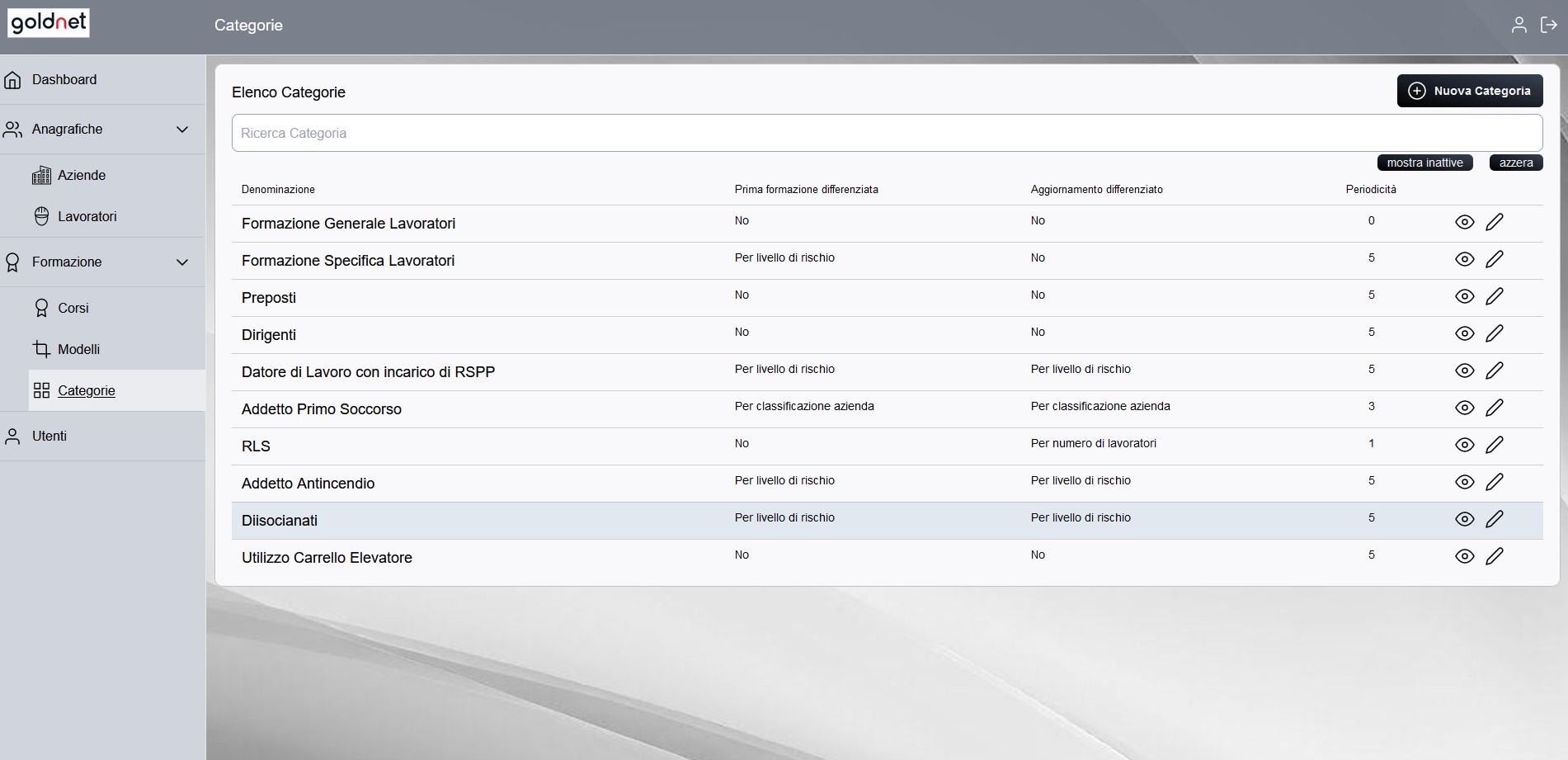
Task: Click the Categorie grid icon
Action: [x=41, y=390]
